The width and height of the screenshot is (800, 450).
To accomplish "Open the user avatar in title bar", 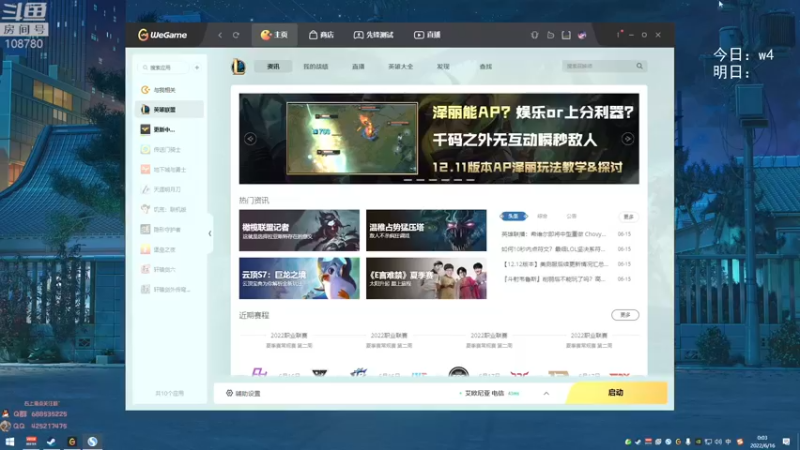I will (582, 35).
